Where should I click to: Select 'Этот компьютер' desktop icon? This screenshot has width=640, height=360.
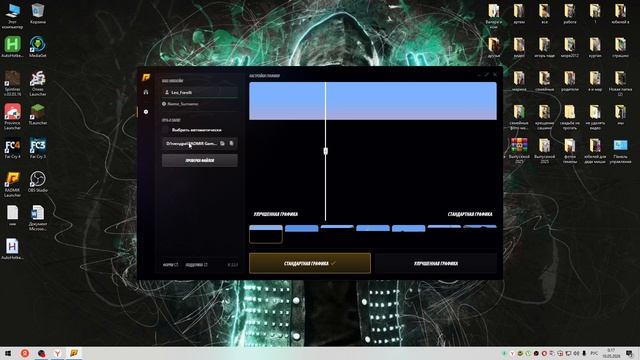coord(12,17)
